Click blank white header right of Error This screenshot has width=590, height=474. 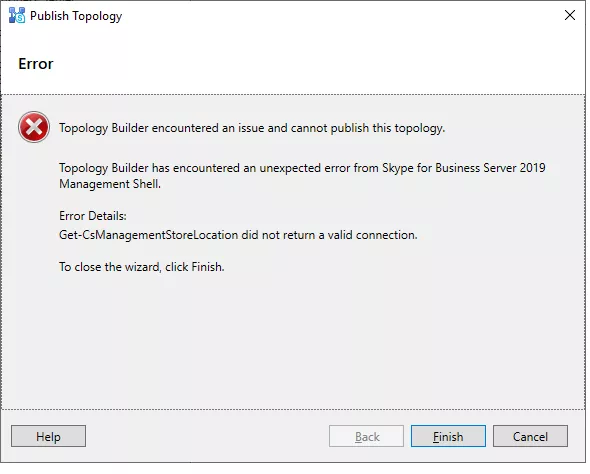pos(320,64)
